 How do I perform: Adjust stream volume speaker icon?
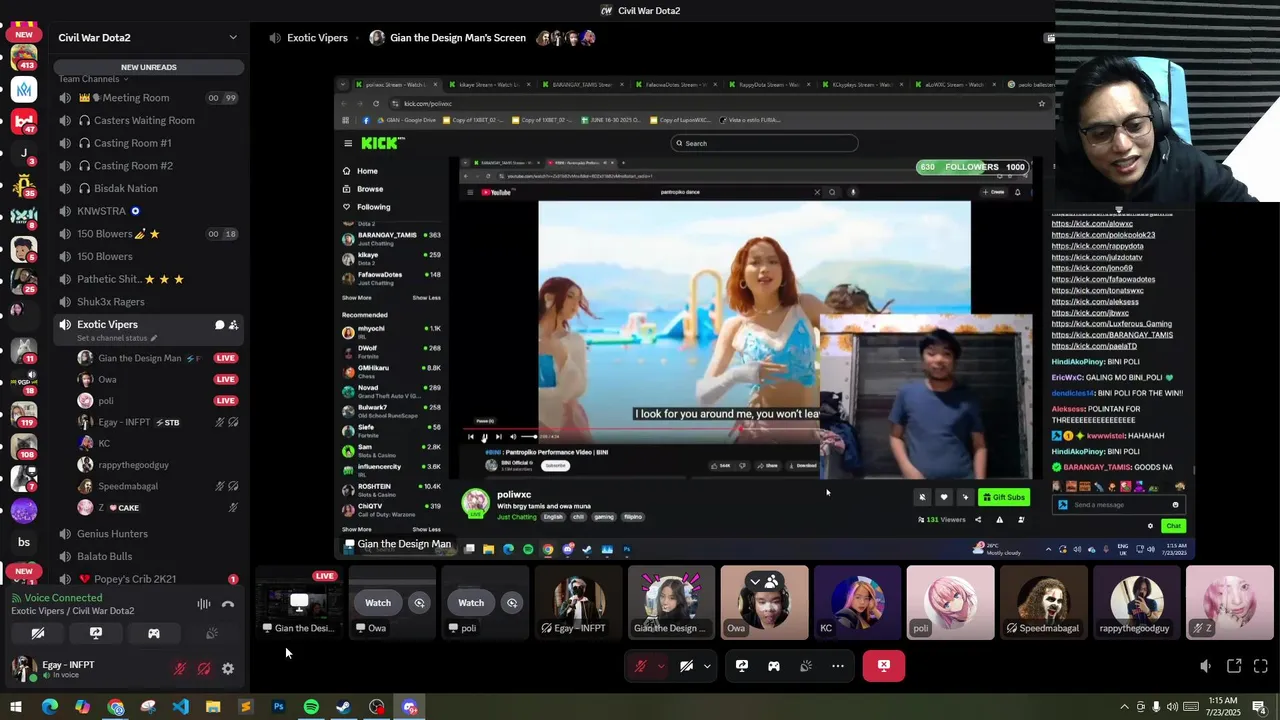[1206, 666]
